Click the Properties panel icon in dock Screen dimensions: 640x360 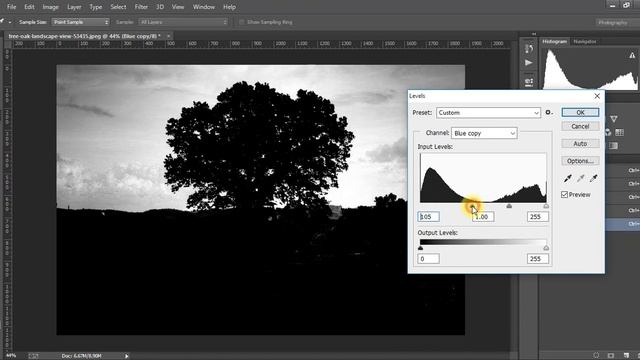click(529, 82)
